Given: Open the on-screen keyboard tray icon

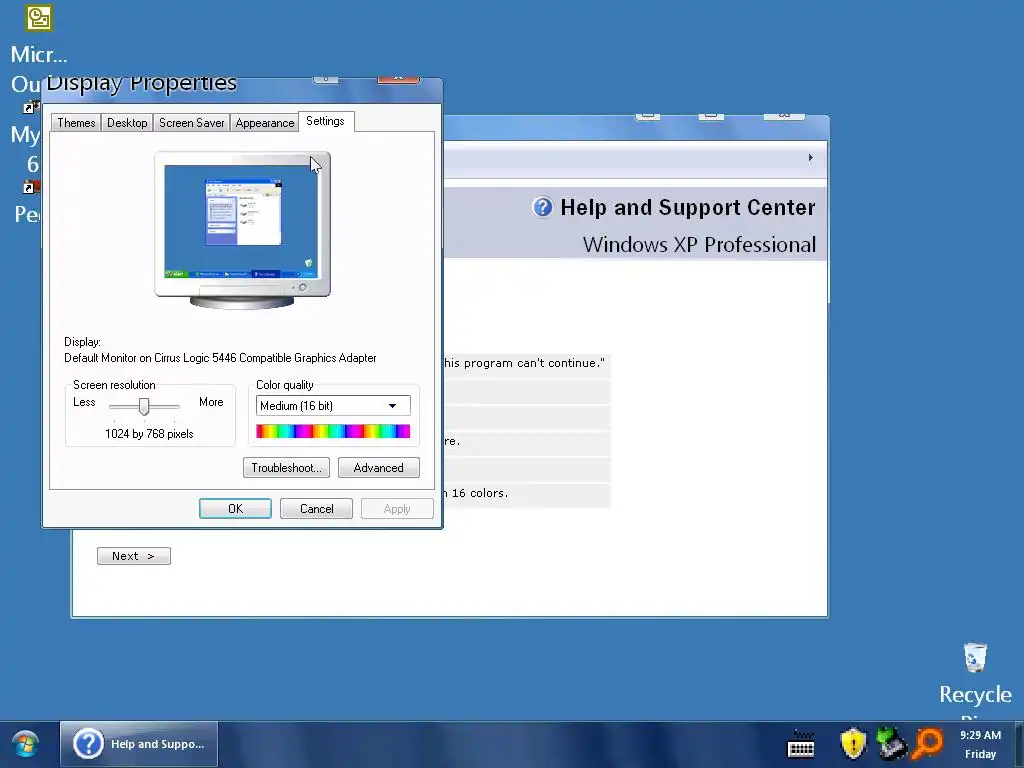Looking at the screenshot, I should [x=801, y=744].
